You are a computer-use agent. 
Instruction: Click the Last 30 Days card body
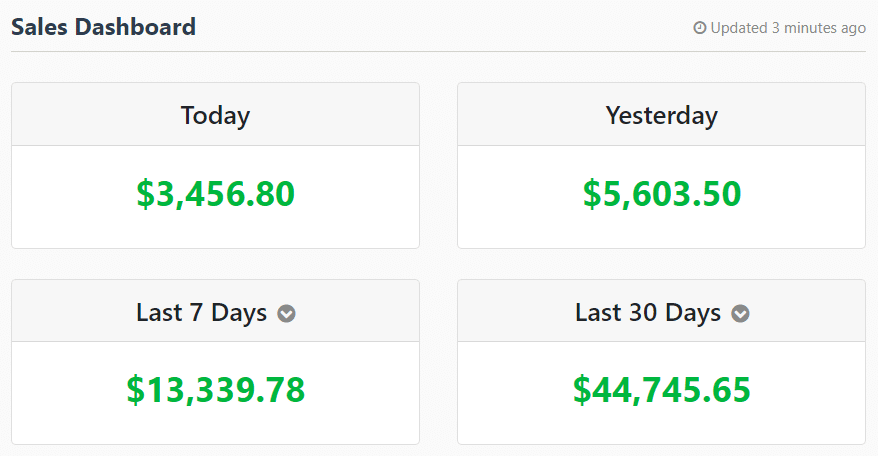click(x=661, y=393)
